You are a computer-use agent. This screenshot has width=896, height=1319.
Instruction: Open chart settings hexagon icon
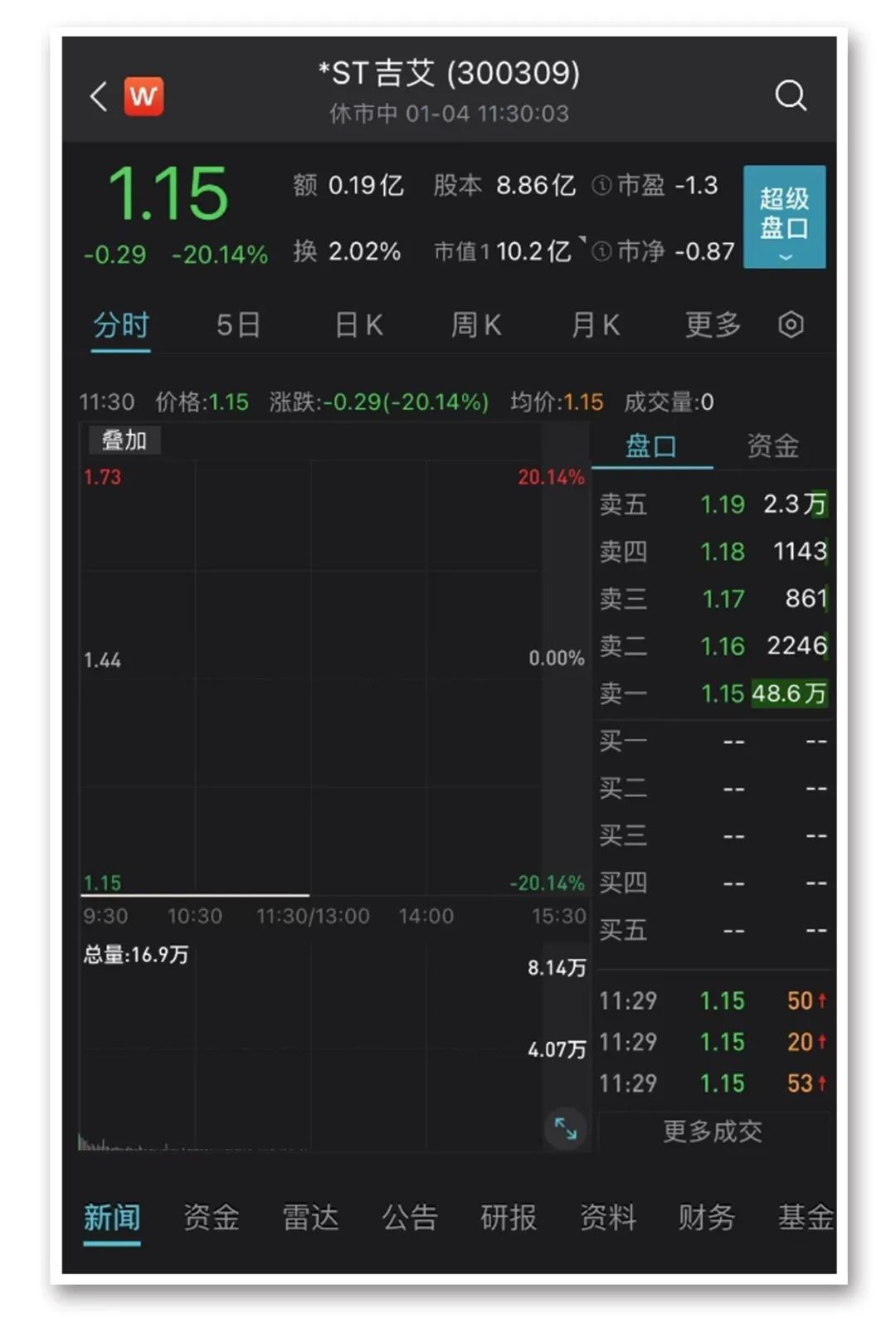click(x=791, y=324)
